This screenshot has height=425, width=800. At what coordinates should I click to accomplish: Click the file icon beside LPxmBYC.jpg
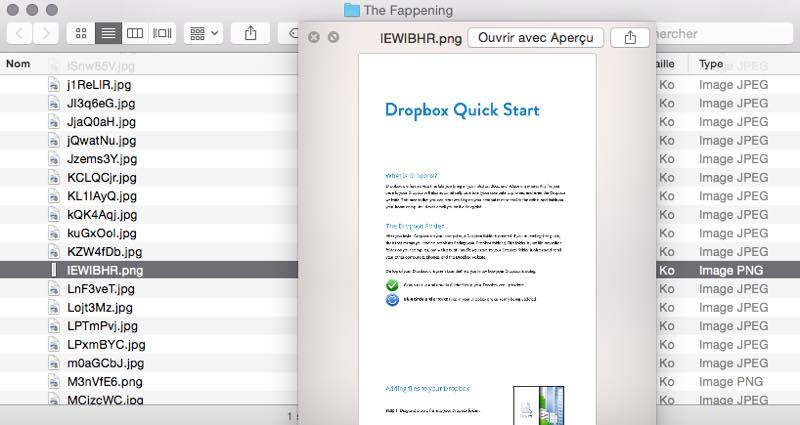(54, 344)
